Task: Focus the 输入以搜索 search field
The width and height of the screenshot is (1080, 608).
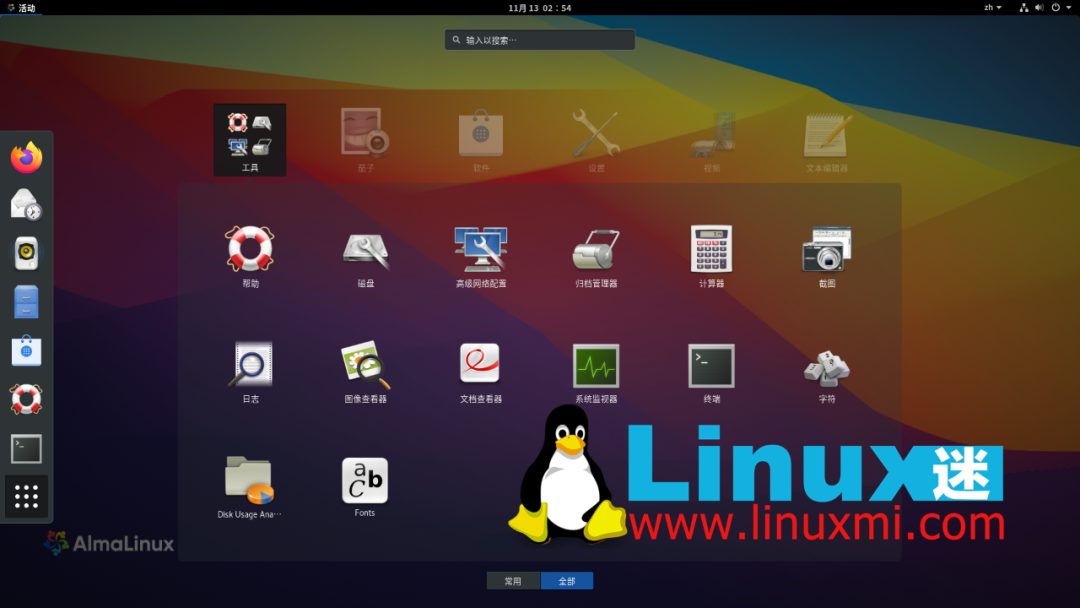Action: [540, 40]
